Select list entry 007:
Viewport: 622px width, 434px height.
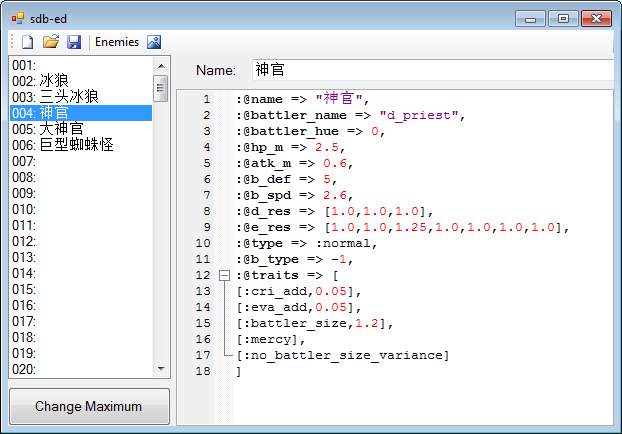[x=81, y=161]
